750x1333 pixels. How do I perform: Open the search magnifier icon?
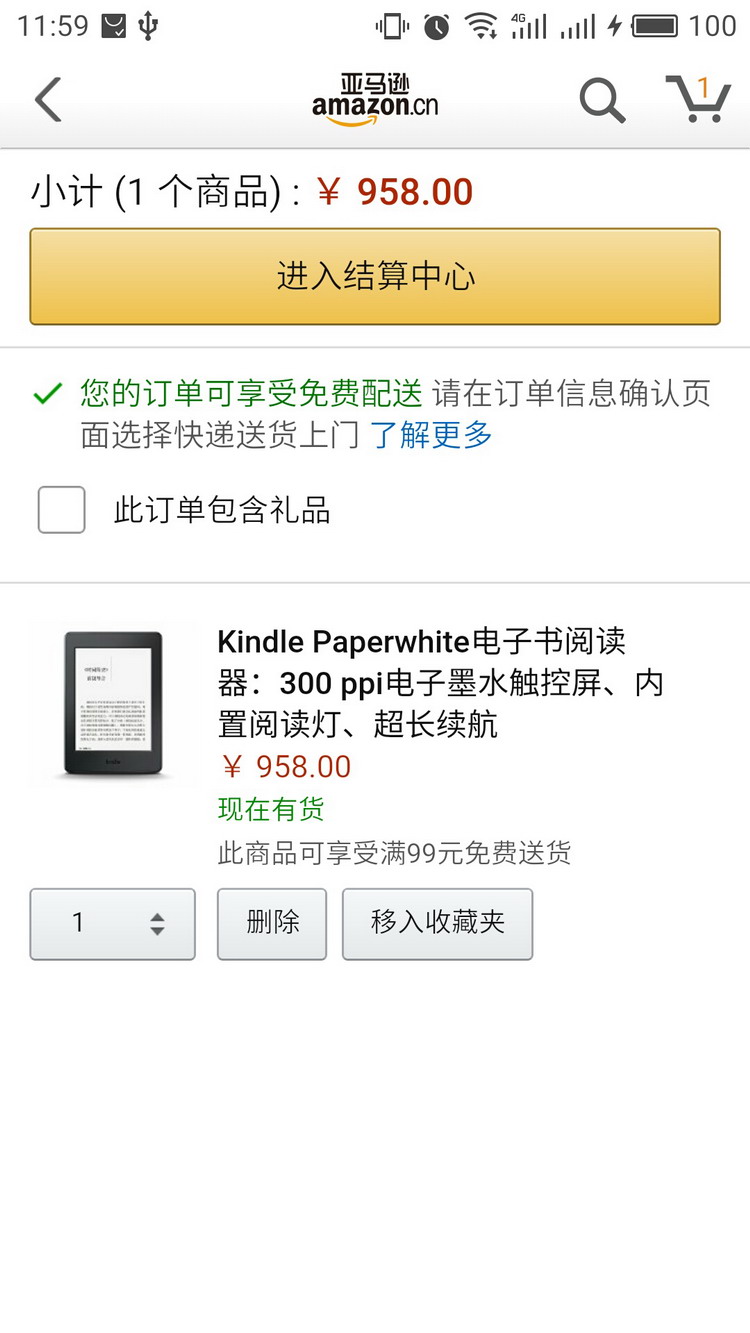click(602, 100)
